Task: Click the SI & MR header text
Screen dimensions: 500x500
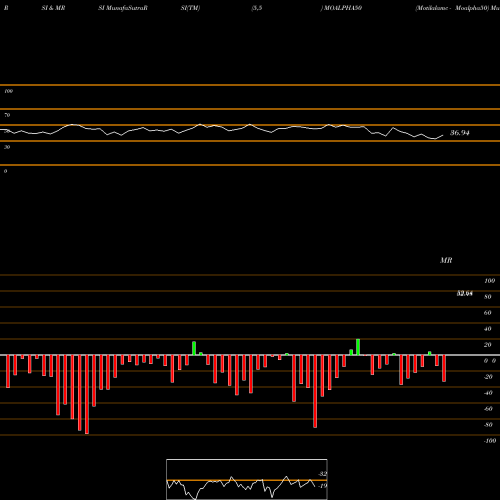Action: 53,8
